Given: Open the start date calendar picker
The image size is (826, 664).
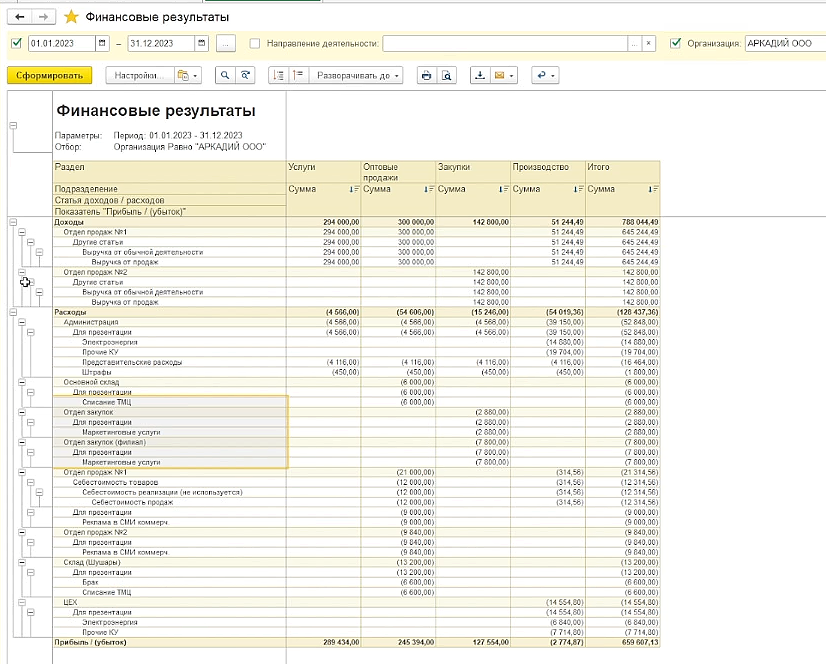Looking at the screenshot, I should click(x=102, y=43).
